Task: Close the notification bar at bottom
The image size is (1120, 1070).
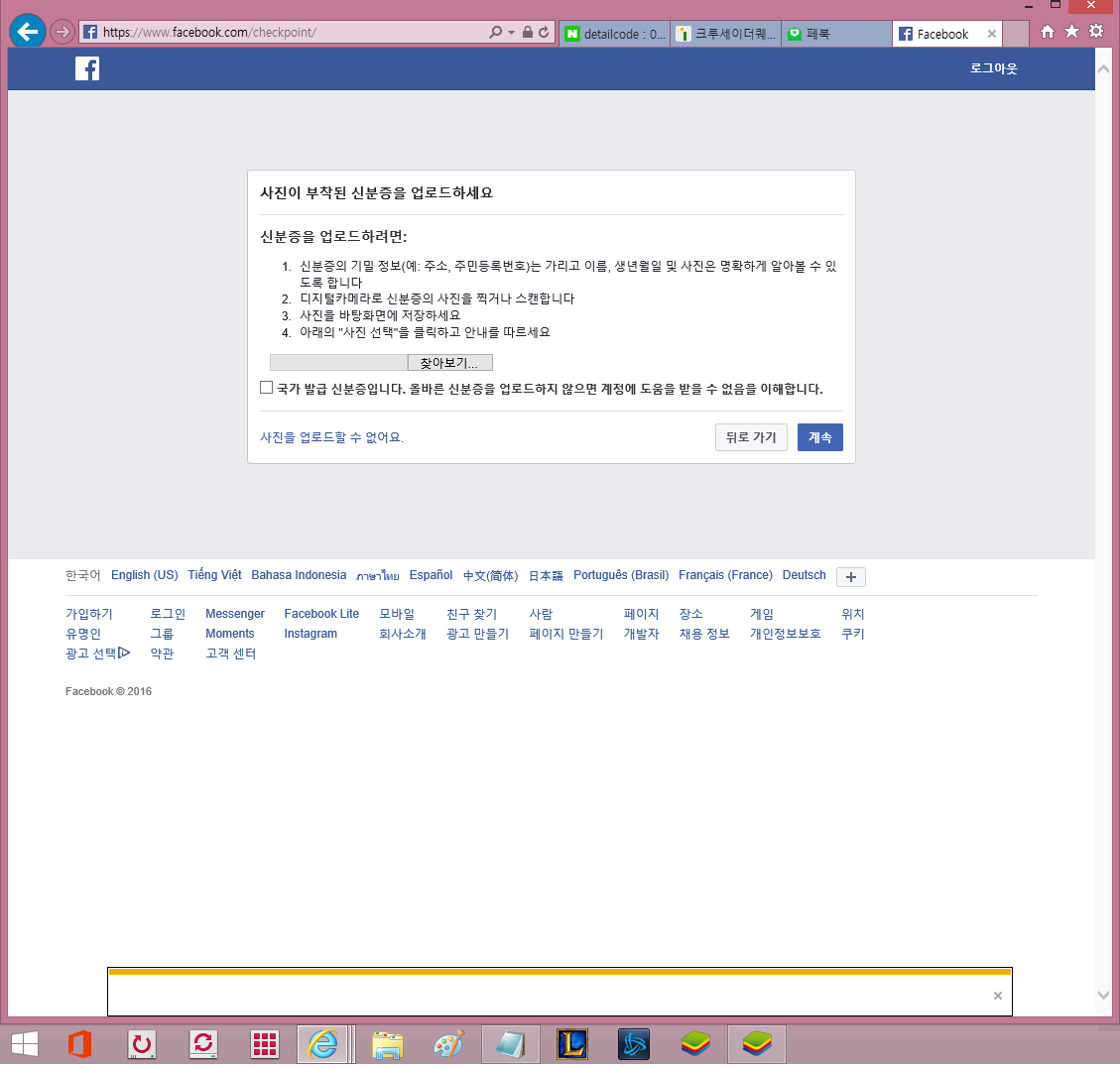Action: pos(998,997)
